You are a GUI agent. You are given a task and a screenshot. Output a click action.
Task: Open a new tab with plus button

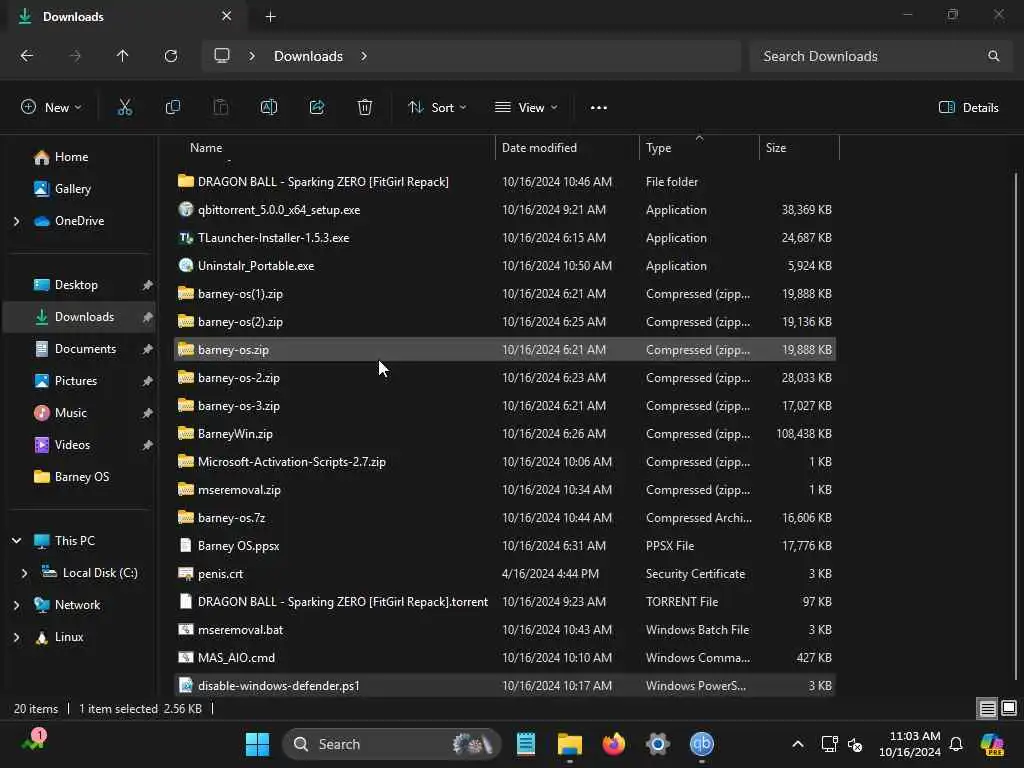270,17
